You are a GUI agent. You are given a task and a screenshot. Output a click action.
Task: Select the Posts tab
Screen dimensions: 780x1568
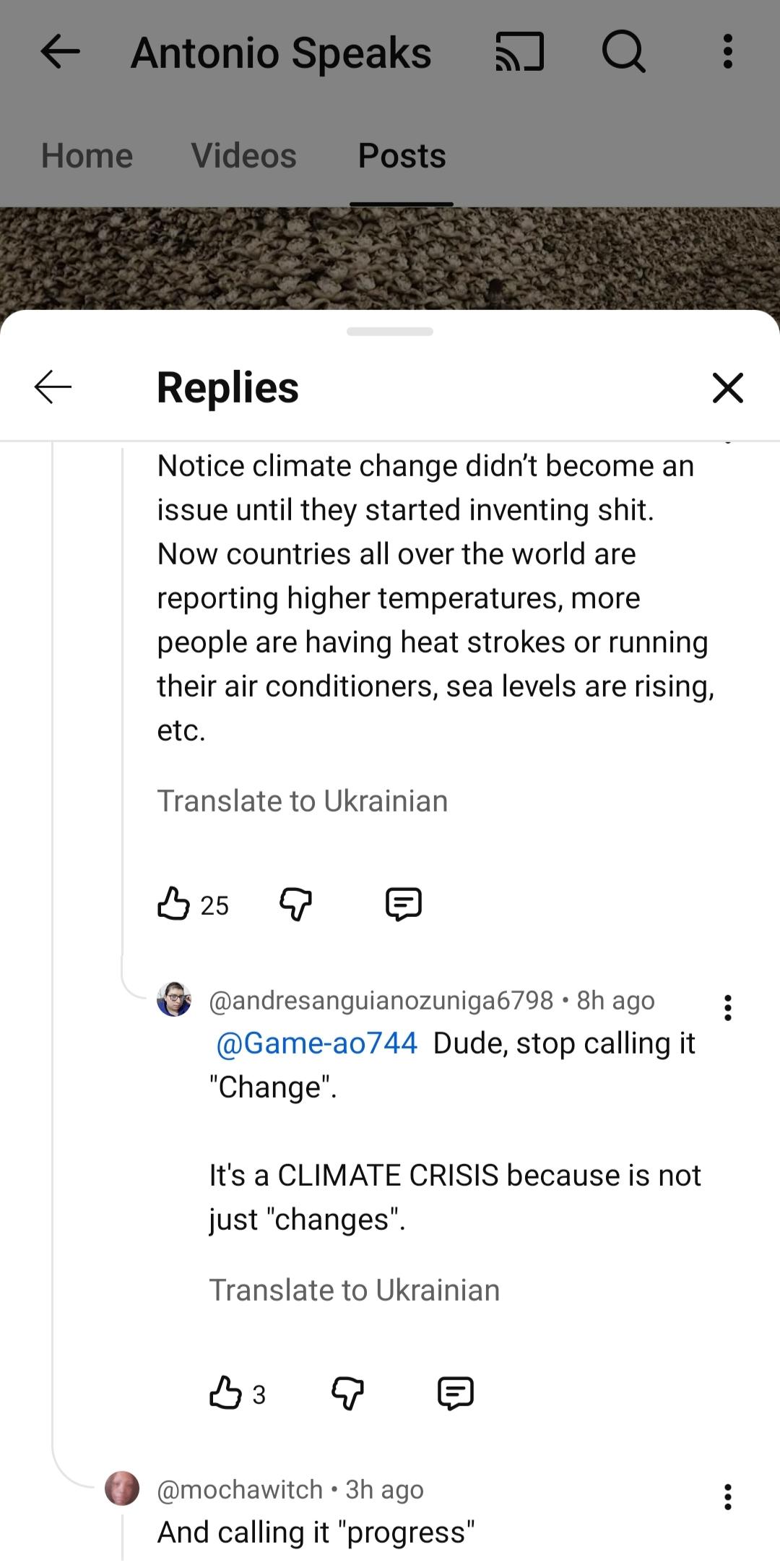[x=402, y=156]
